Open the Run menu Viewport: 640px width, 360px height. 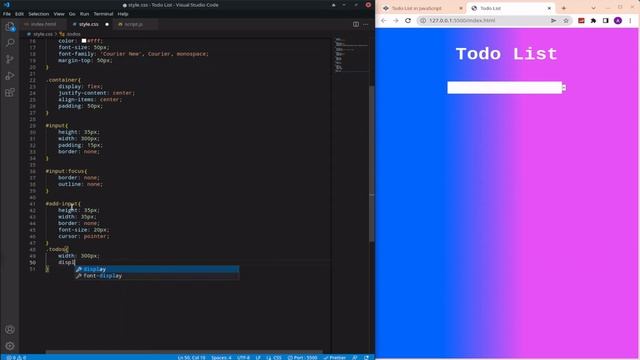[x=84, y=14]
